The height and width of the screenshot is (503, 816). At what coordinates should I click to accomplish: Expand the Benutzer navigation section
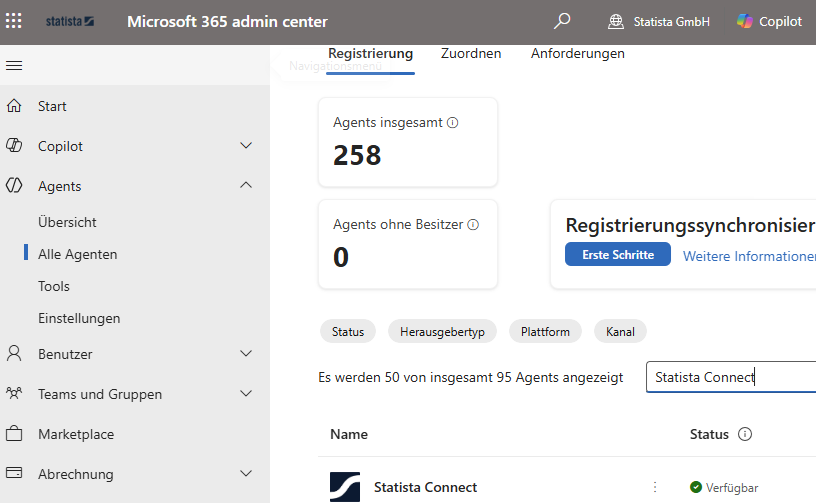pyautogui.click(x=246, y=354)
